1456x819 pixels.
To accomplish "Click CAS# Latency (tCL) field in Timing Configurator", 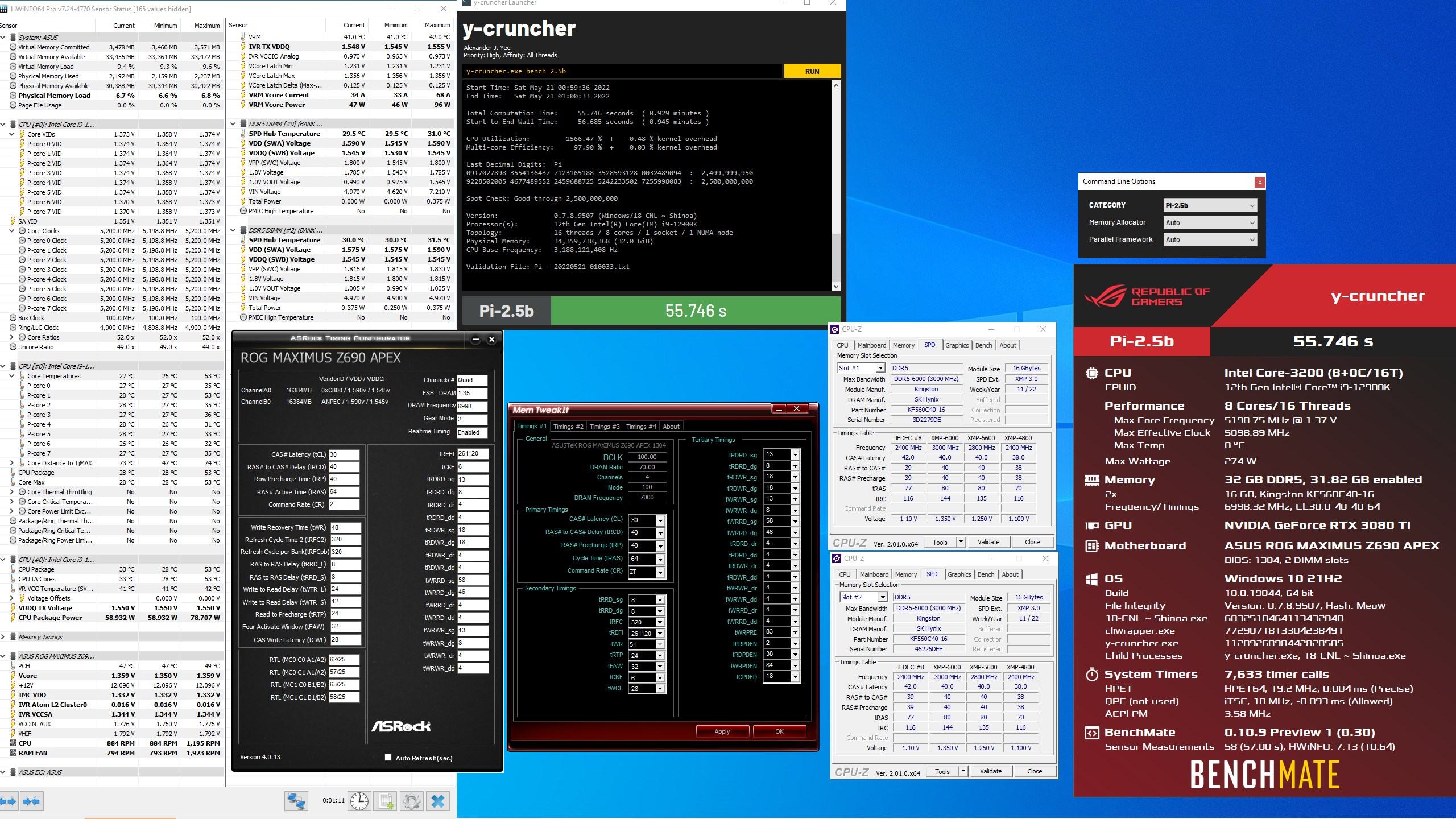I will (344, 454).
